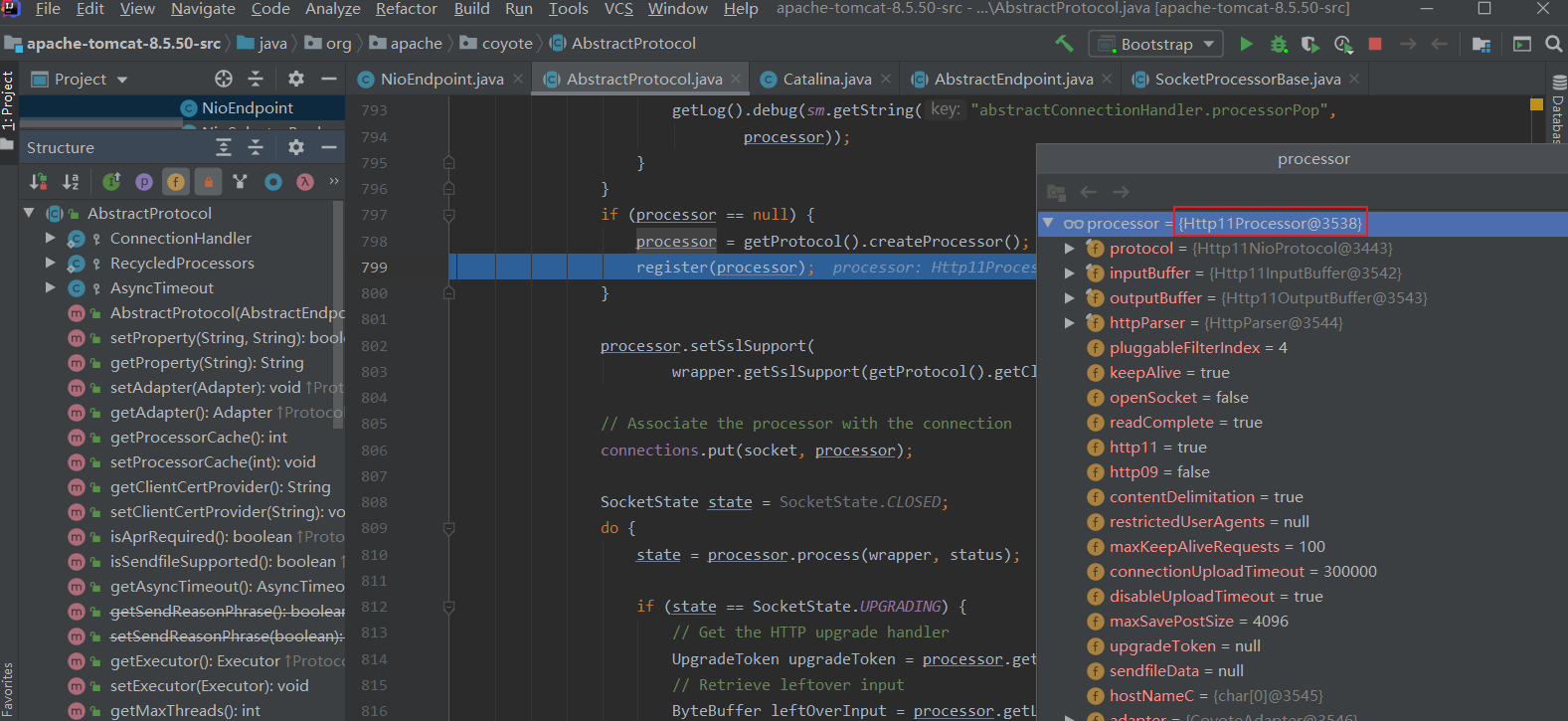The image size is (1568, 721).
Task: Select NioEndpoint class in Project tree
Action: (x=248, y=107)
